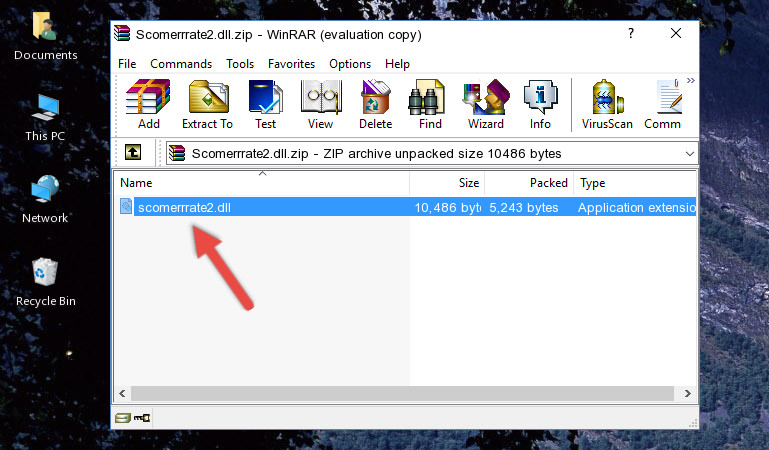Sort the file list by Name column
769x450 pixels.
[x=262, y=183]
